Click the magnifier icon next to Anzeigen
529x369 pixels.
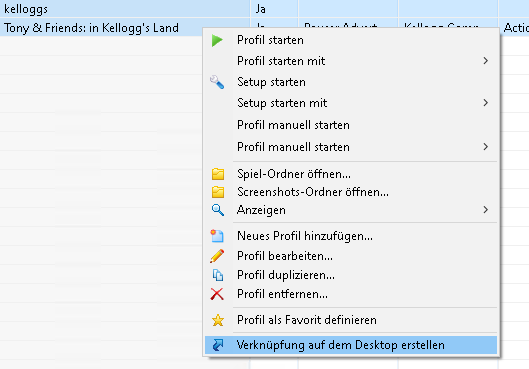(x=218, y=210)
